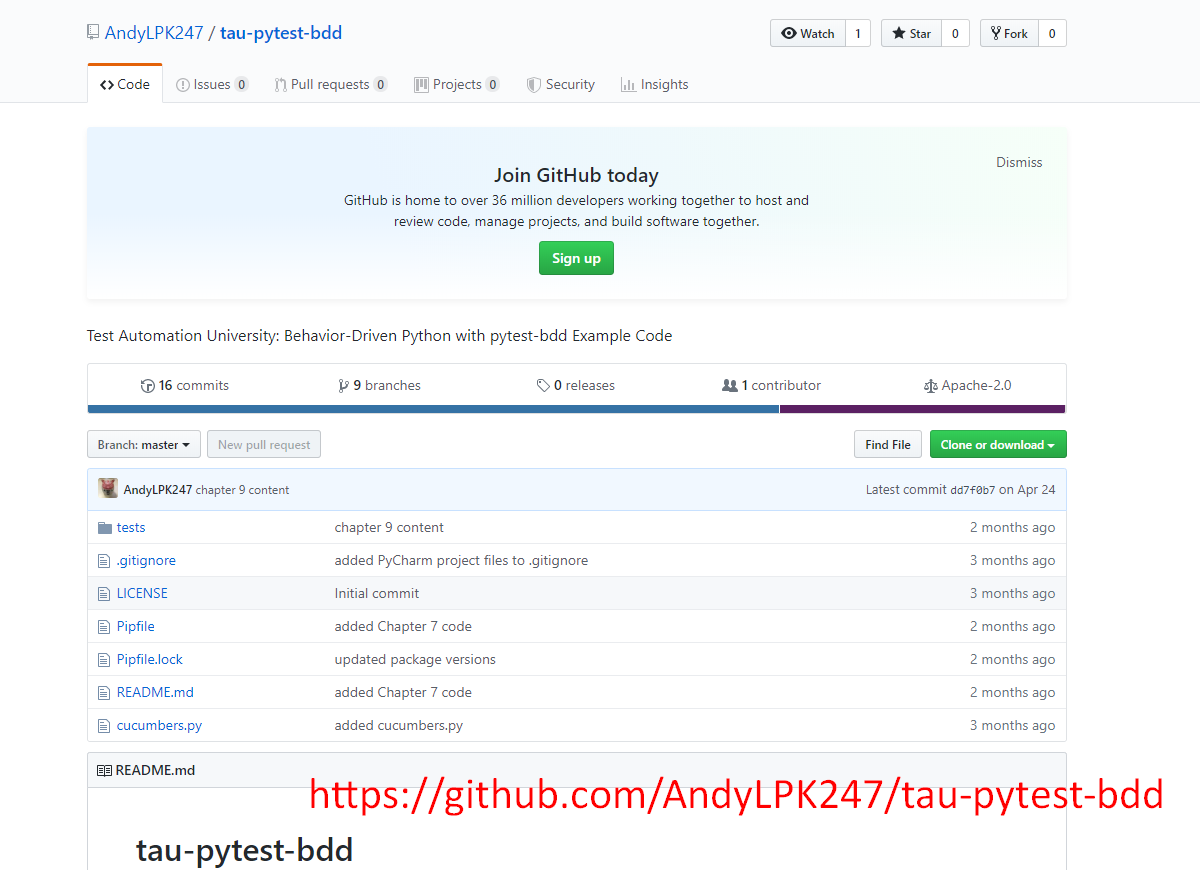Click the branch icon beside 9 branches
The image size is (1200, 870).
pos(344,385)
